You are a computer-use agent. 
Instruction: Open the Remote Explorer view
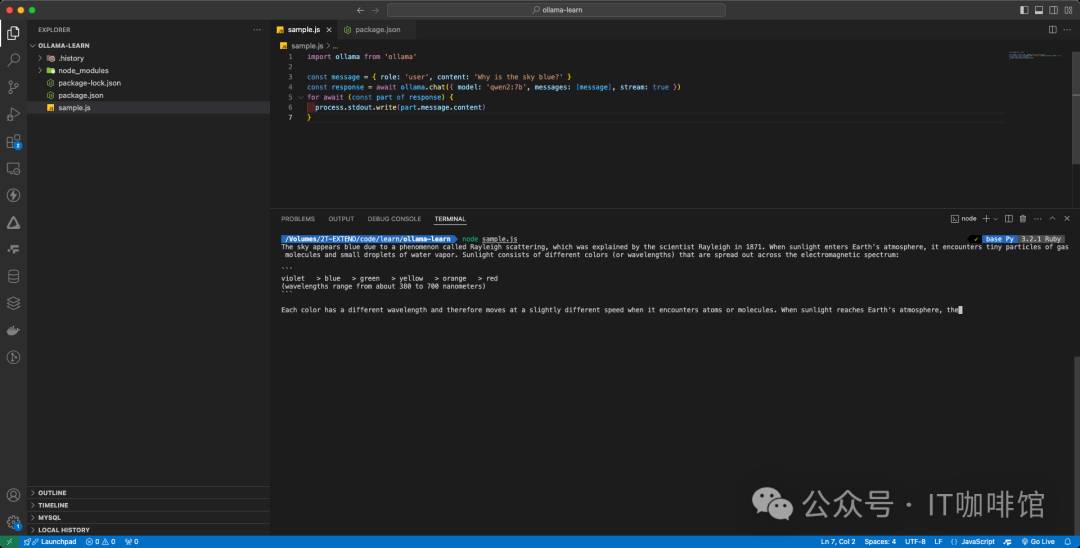pos(13,169)
